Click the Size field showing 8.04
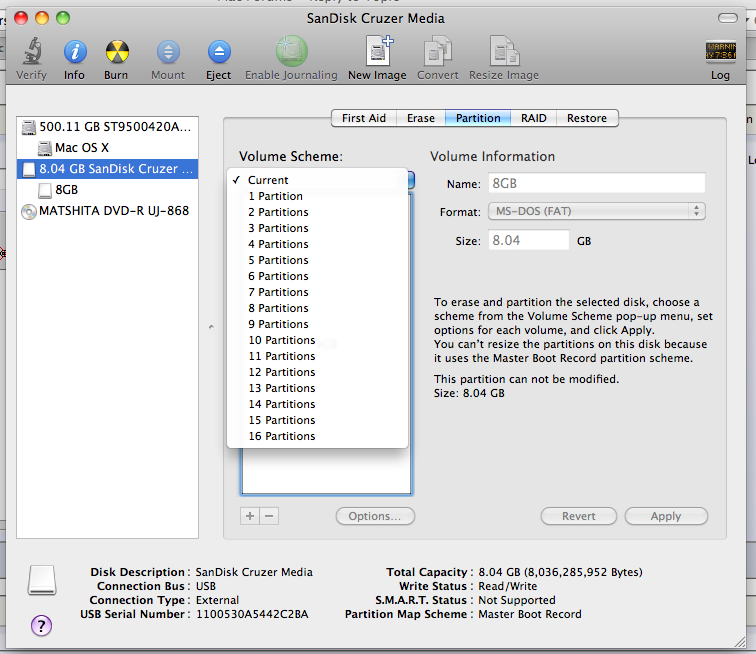This screenshot has height=654, width=756. 529,240
